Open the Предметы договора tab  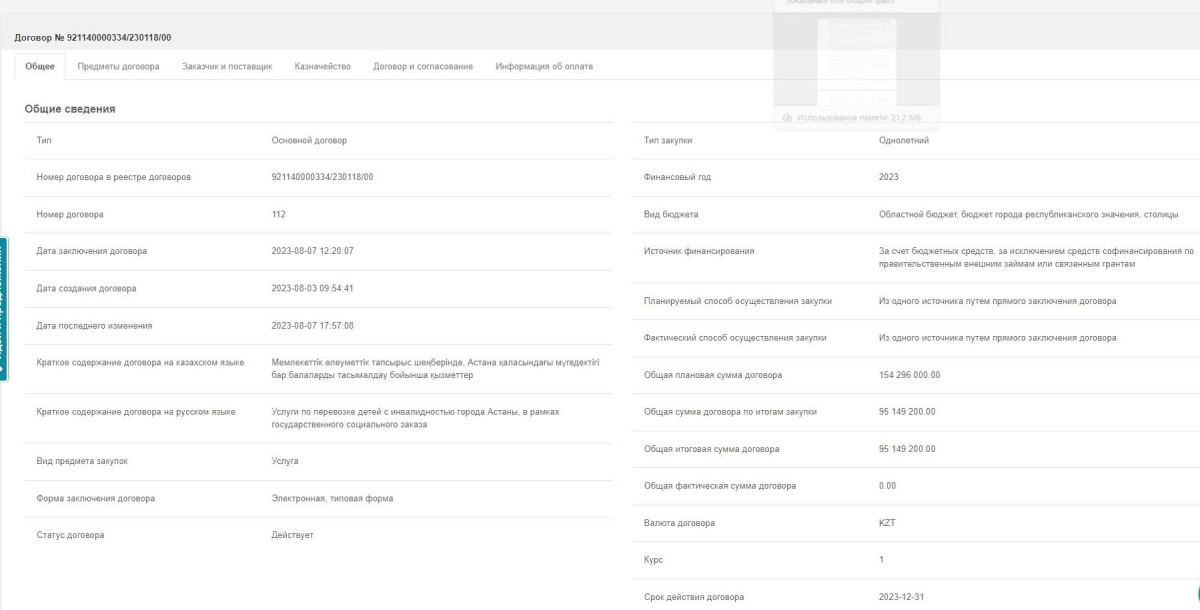118,66
